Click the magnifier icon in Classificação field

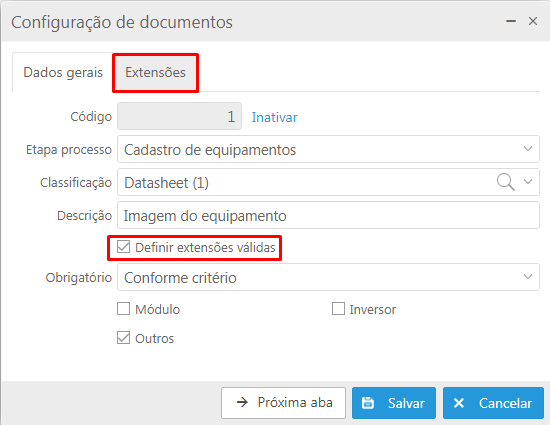pos(505,182)
